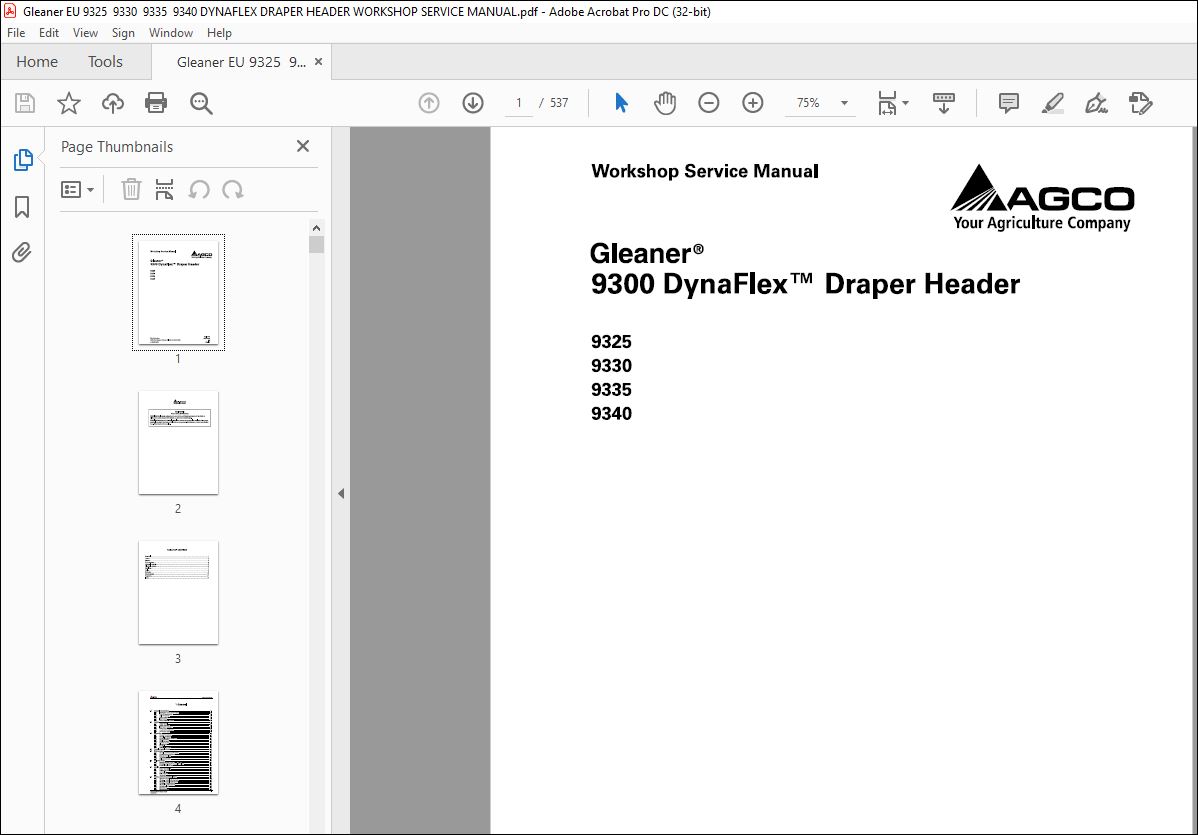The height and width of the screenshot is (835, 1198).
Task: Click 'Your Agriculture Company' tagline text
Action: click(x=1041, y=222)
